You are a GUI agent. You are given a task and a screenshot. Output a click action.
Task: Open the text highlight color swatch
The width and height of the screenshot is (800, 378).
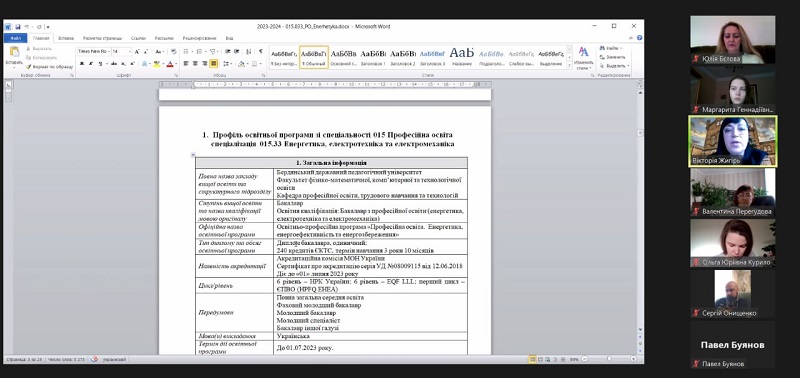(x=157, y=64)
